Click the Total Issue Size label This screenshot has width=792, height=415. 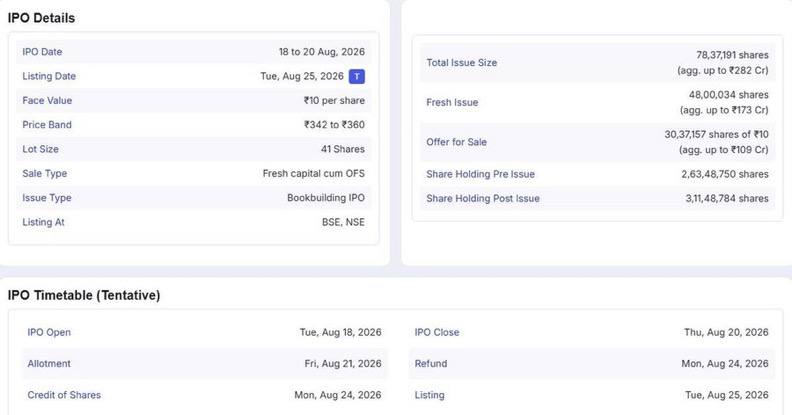462,63
